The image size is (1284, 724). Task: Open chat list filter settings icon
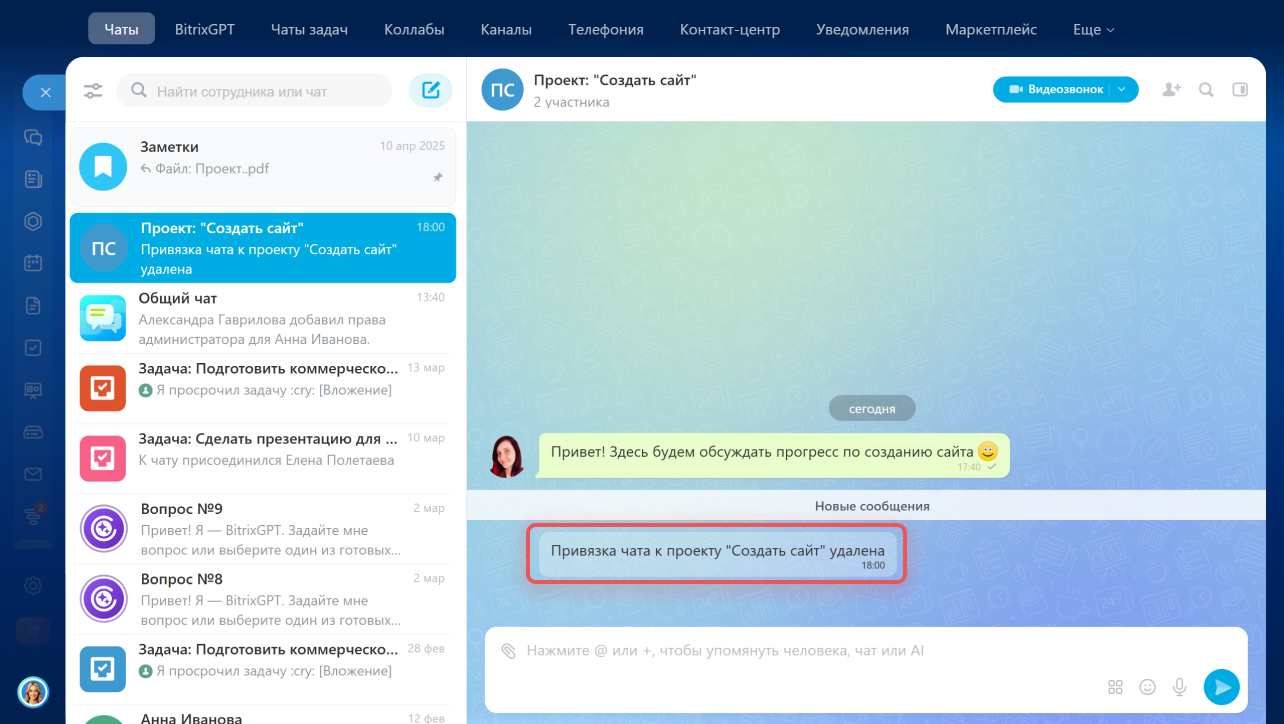click(93, 91)
